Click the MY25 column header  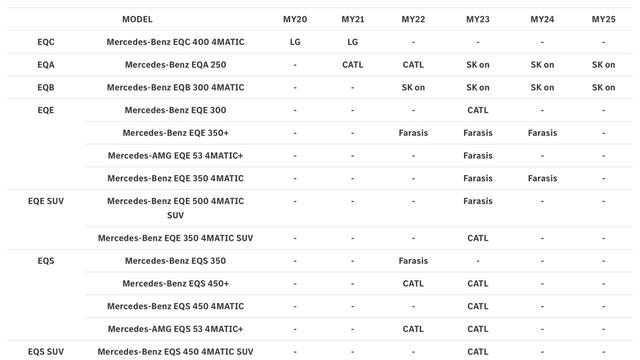(x=603, y=19)
